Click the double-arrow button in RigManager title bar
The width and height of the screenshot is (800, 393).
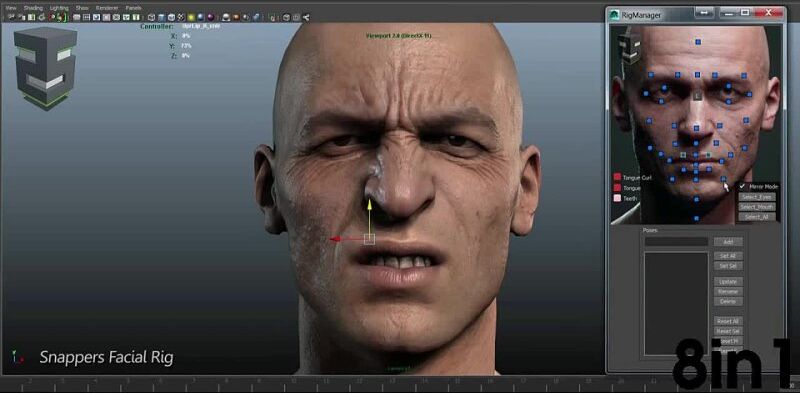705,12
